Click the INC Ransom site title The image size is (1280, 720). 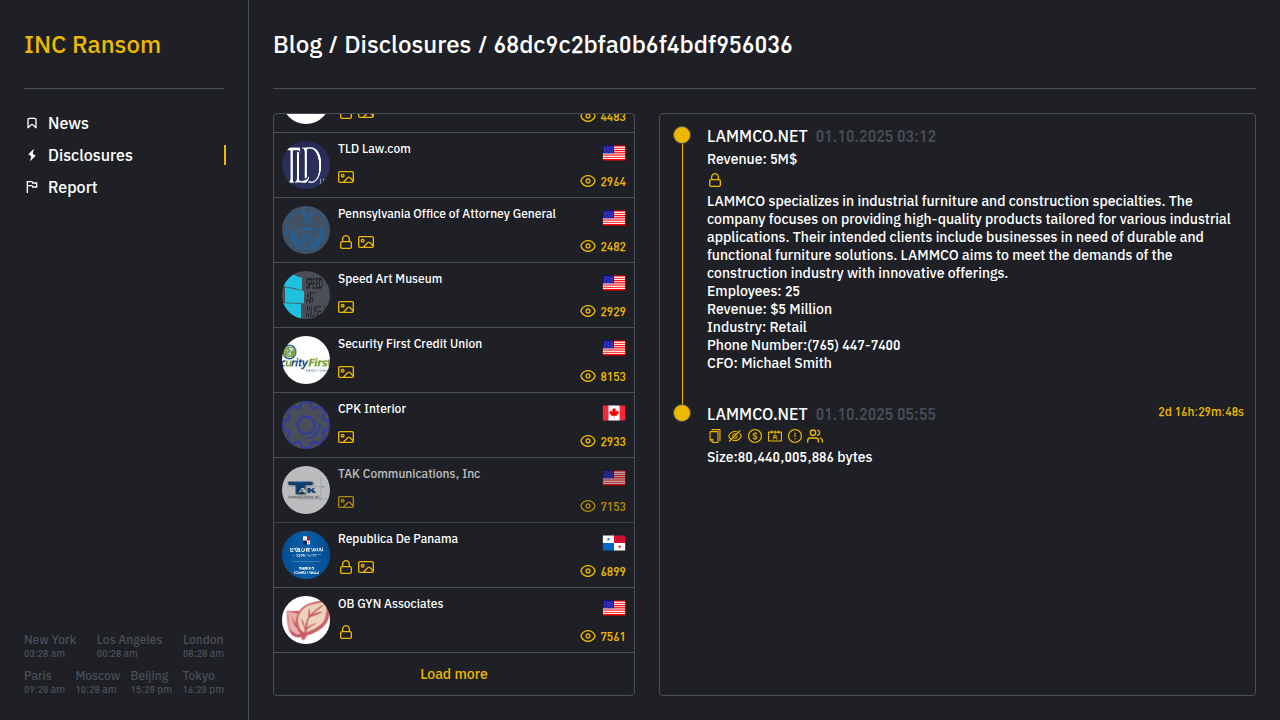92,45
